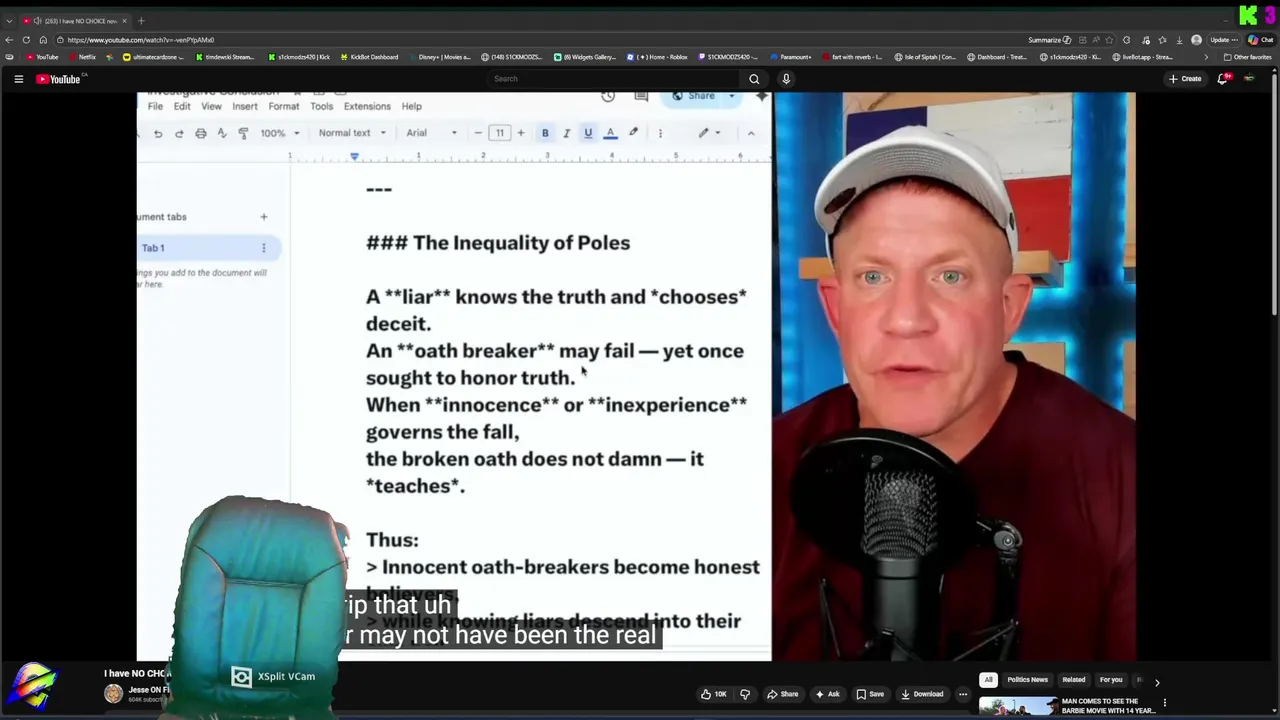Redo in the Google Docs toolbar
Viewport: 1280px width, 720px height.
point(179,133)
